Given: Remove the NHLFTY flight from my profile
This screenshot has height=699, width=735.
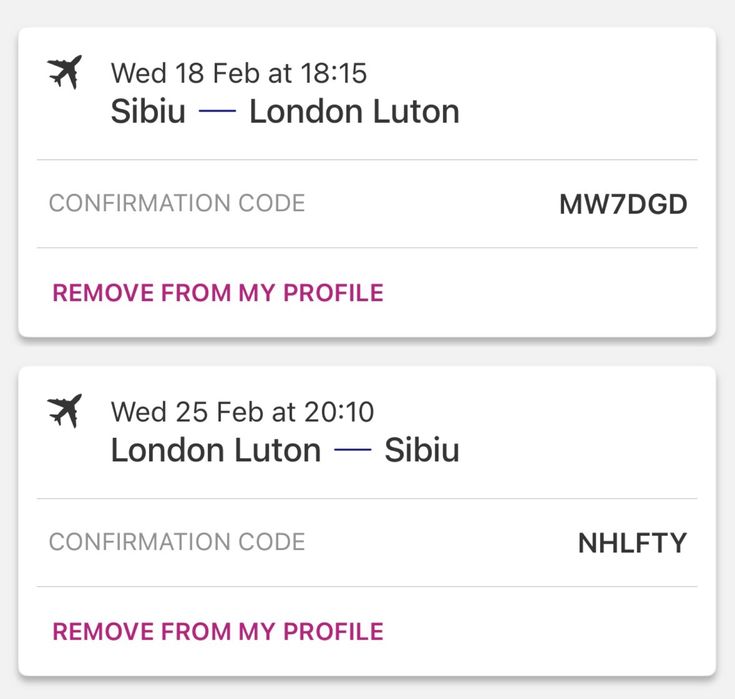Looking at the screenshot, I should click(x=218, y=632).
